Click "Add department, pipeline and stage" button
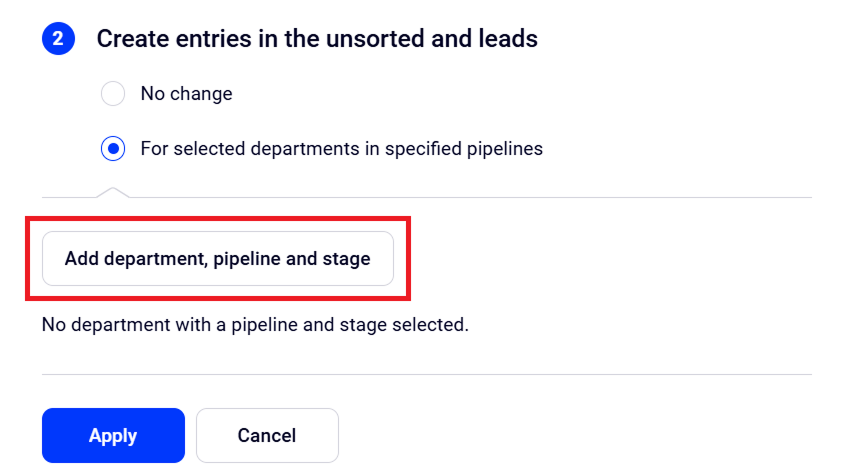This screenshot has width=850, height=471. 217,259
